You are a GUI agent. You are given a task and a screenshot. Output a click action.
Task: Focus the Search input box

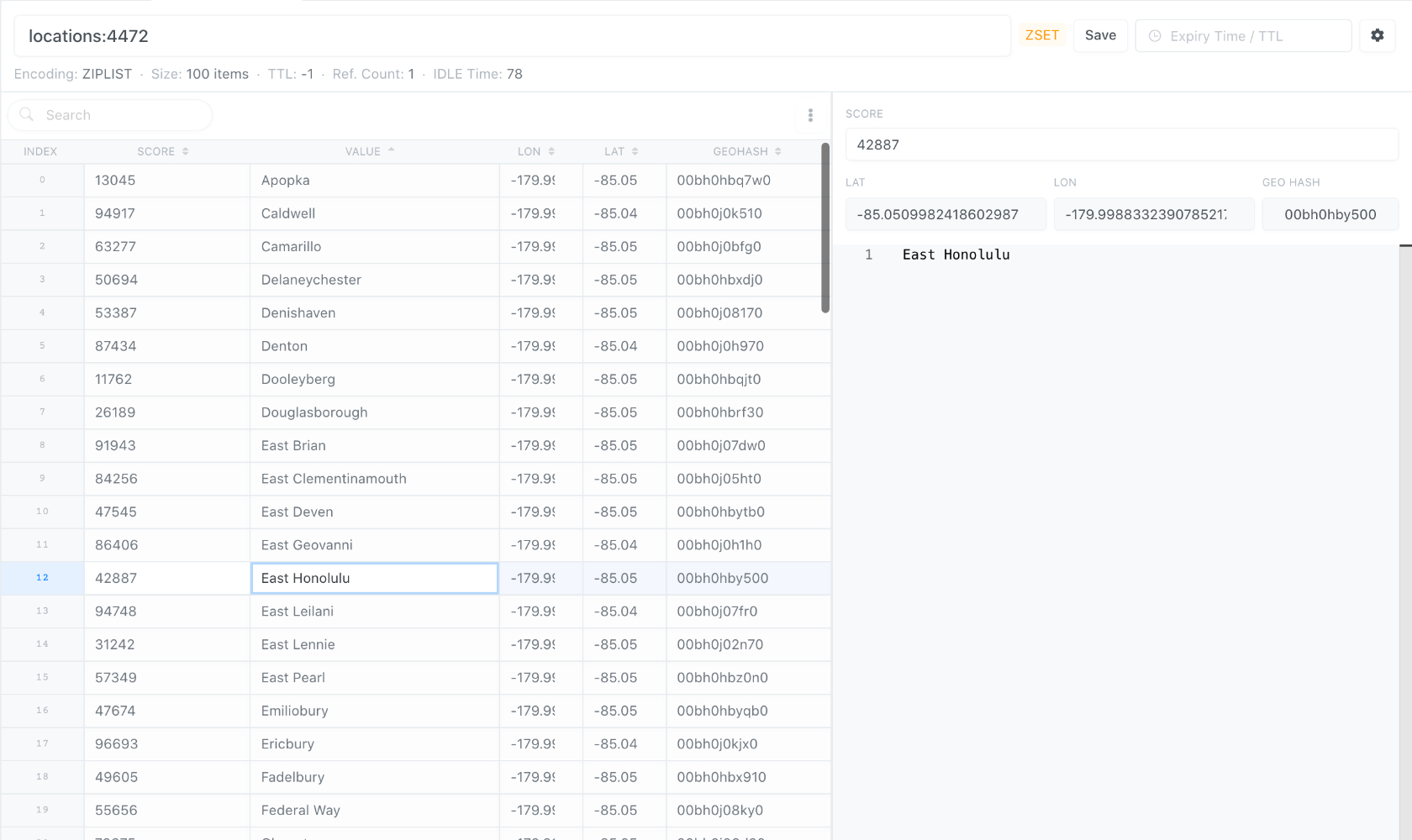122,115
